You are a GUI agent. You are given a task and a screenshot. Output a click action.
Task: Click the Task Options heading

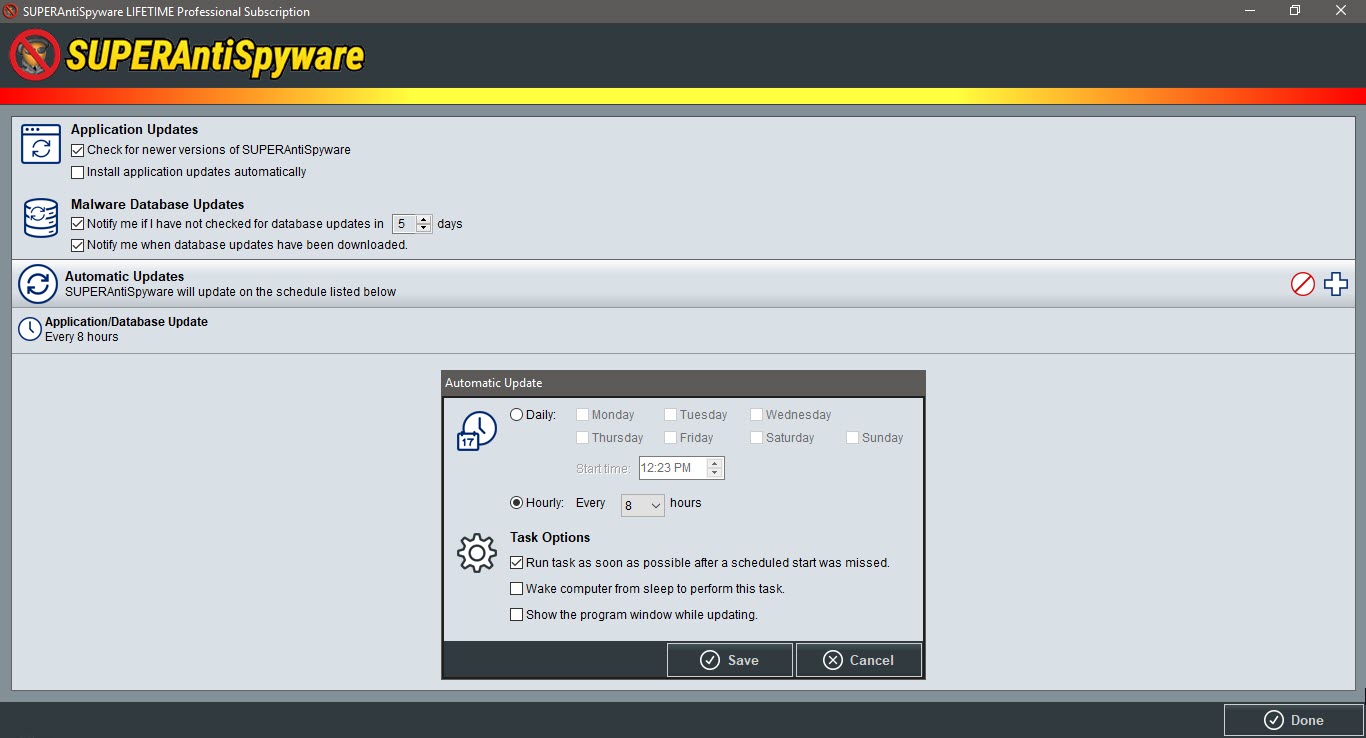550,537
